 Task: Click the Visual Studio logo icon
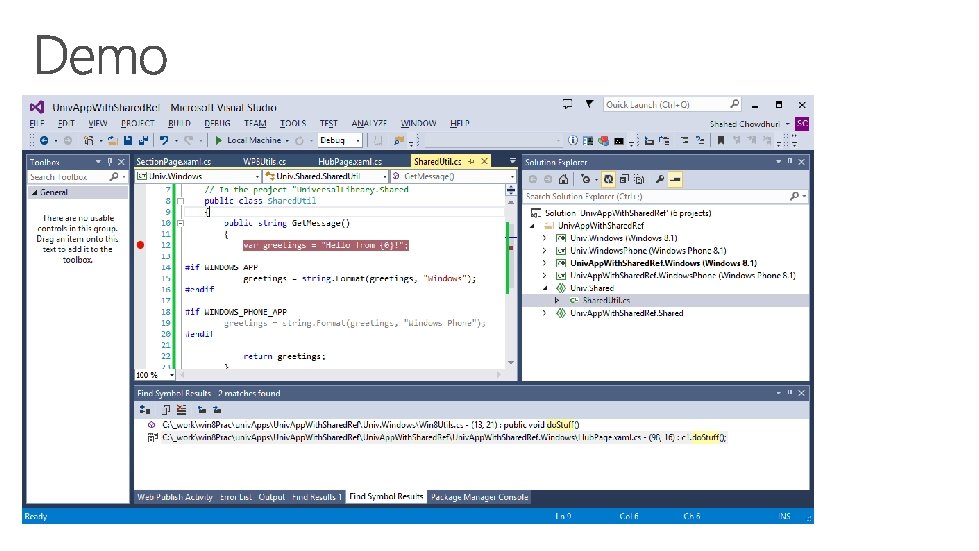tap(37, 107)
